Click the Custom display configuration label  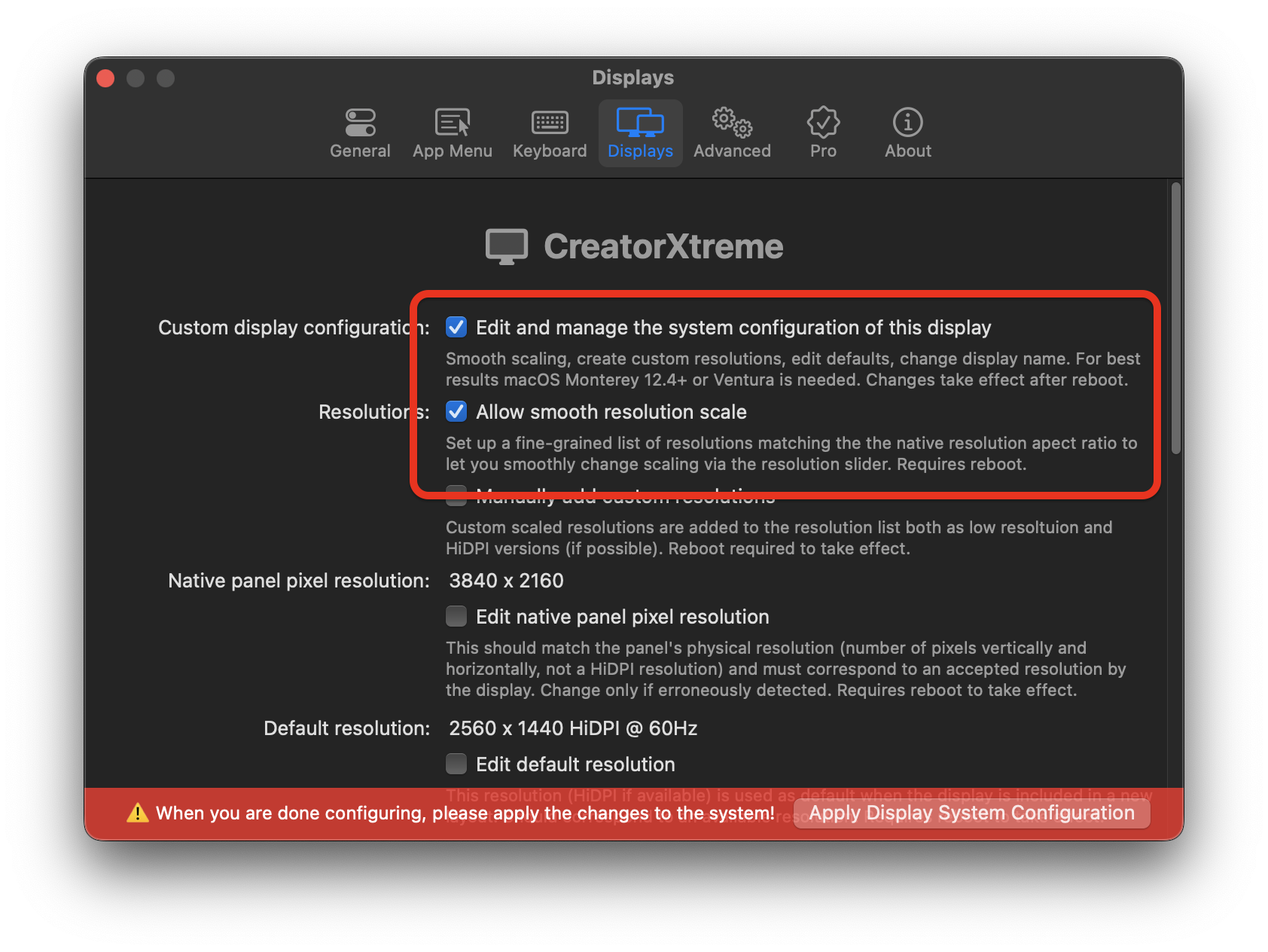(x=294, y=328)
